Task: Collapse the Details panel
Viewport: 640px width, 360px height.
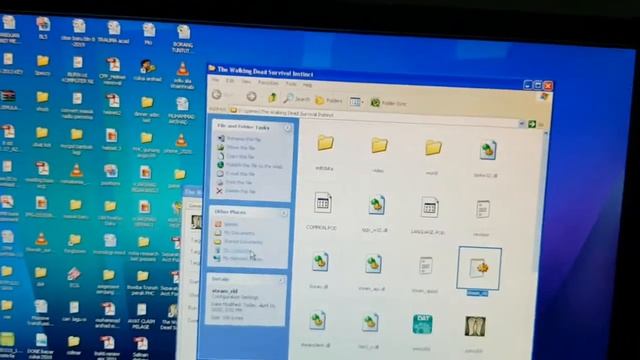Action: tap(281, 281)
